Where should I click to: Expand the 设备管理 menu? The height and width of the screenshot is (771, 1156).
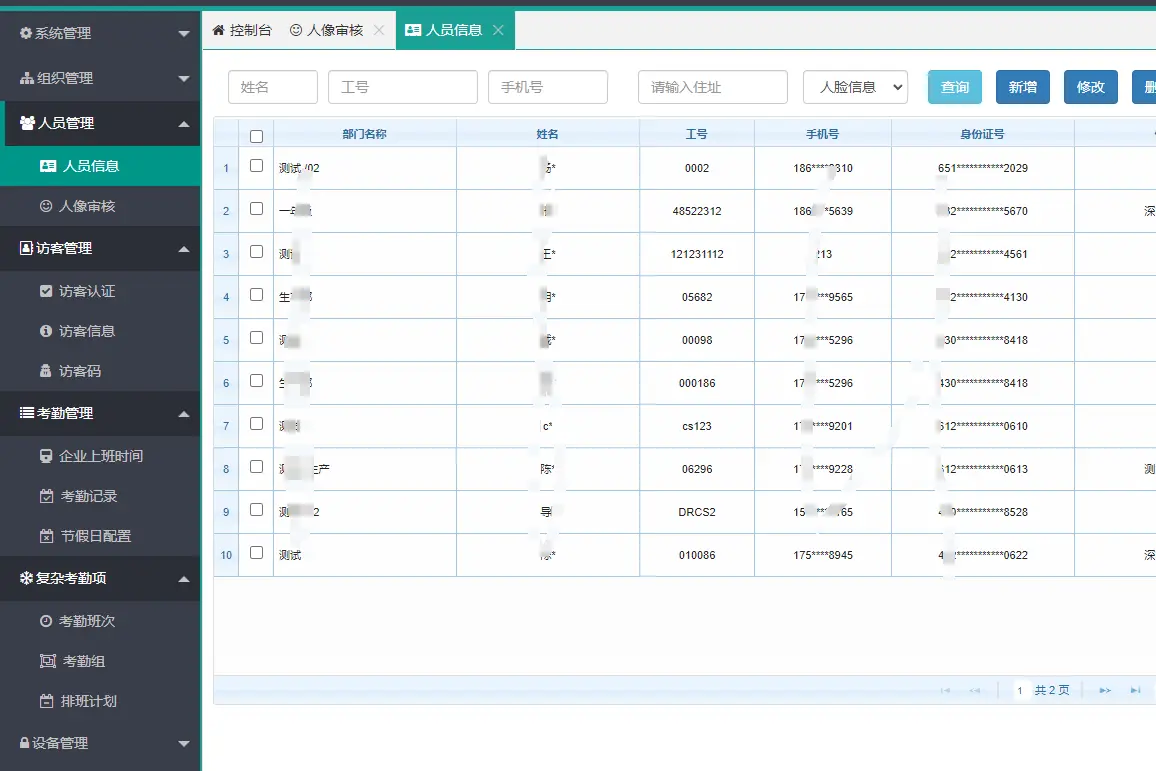click(101, 743)
